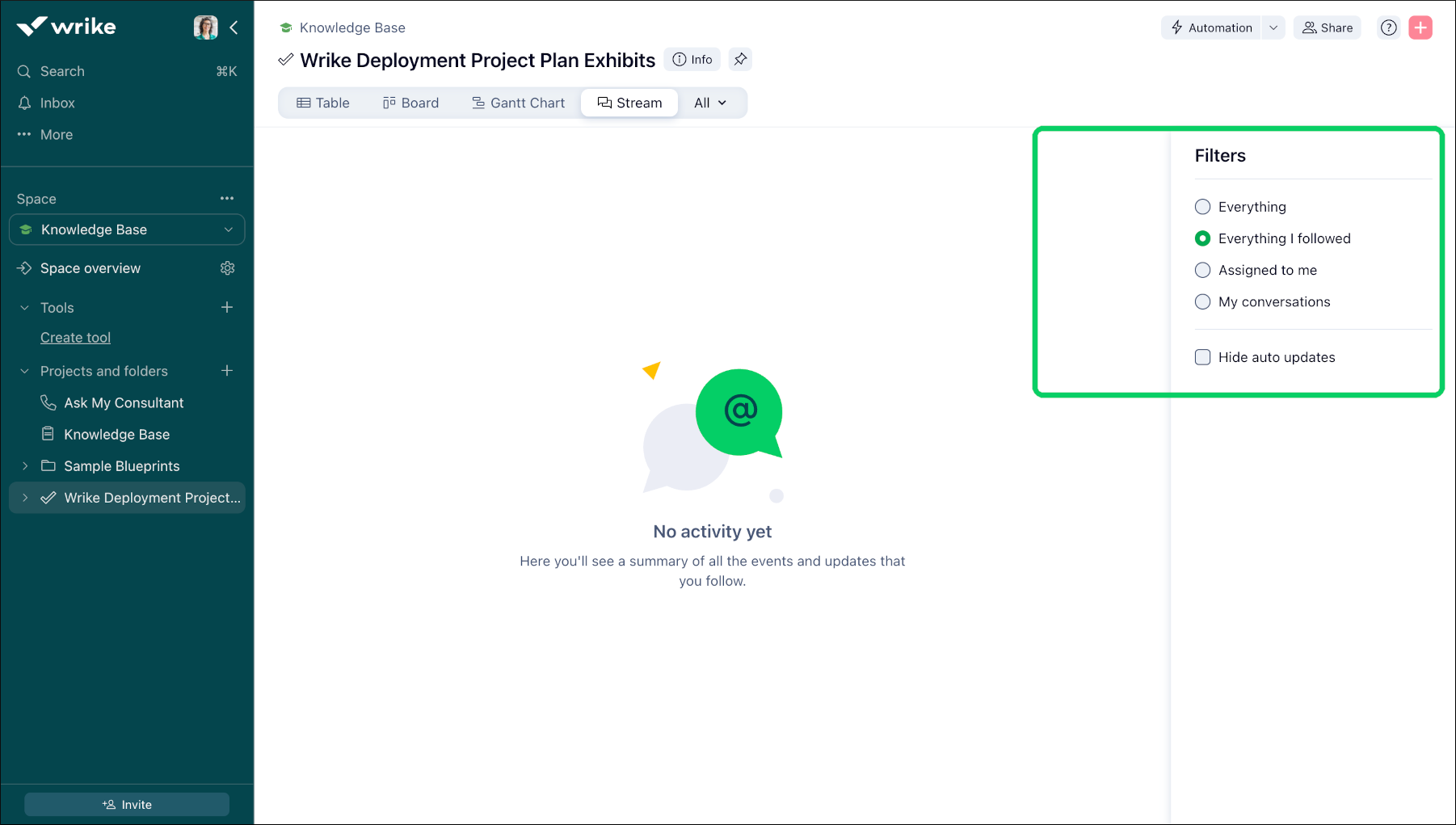Select the Everything filter radio button
1456x825 pixels.
pos(1202,207)
